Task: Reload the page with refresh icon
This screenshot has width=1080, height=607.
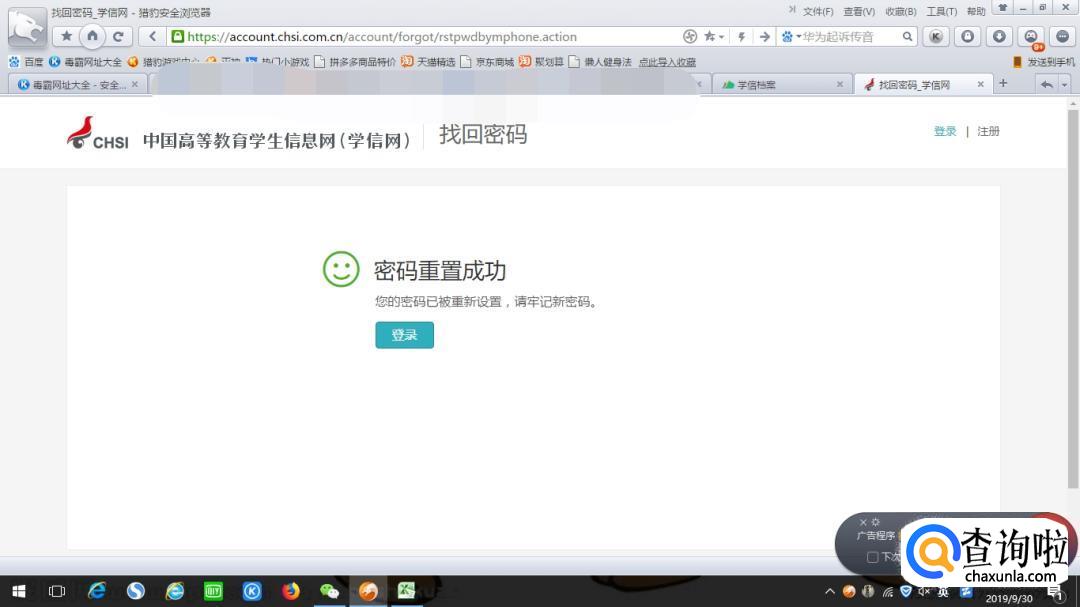Action: click(x=118, y=36)
